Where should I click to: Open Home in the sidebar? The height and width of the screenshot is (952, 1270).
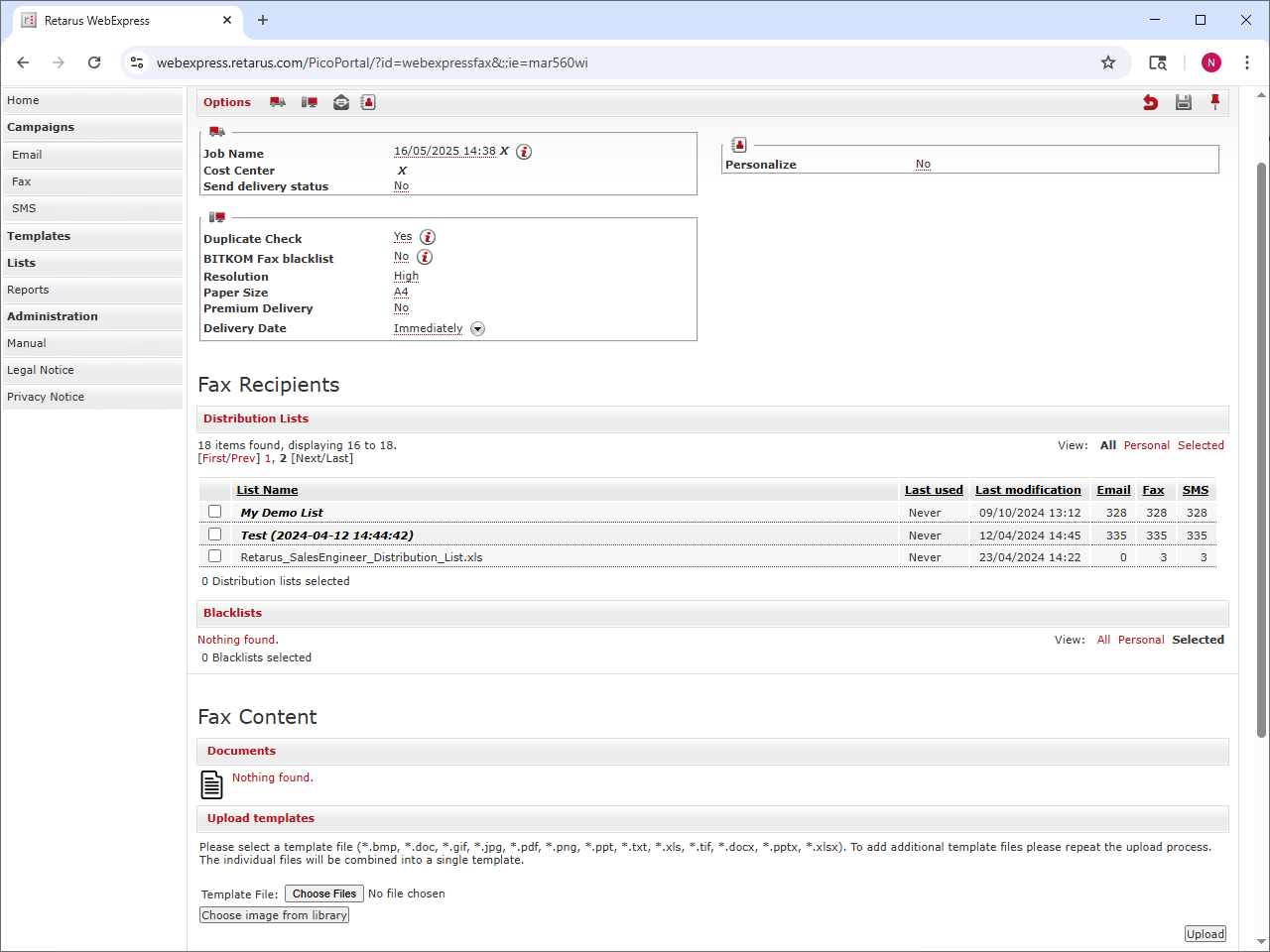tap(92, 100)
